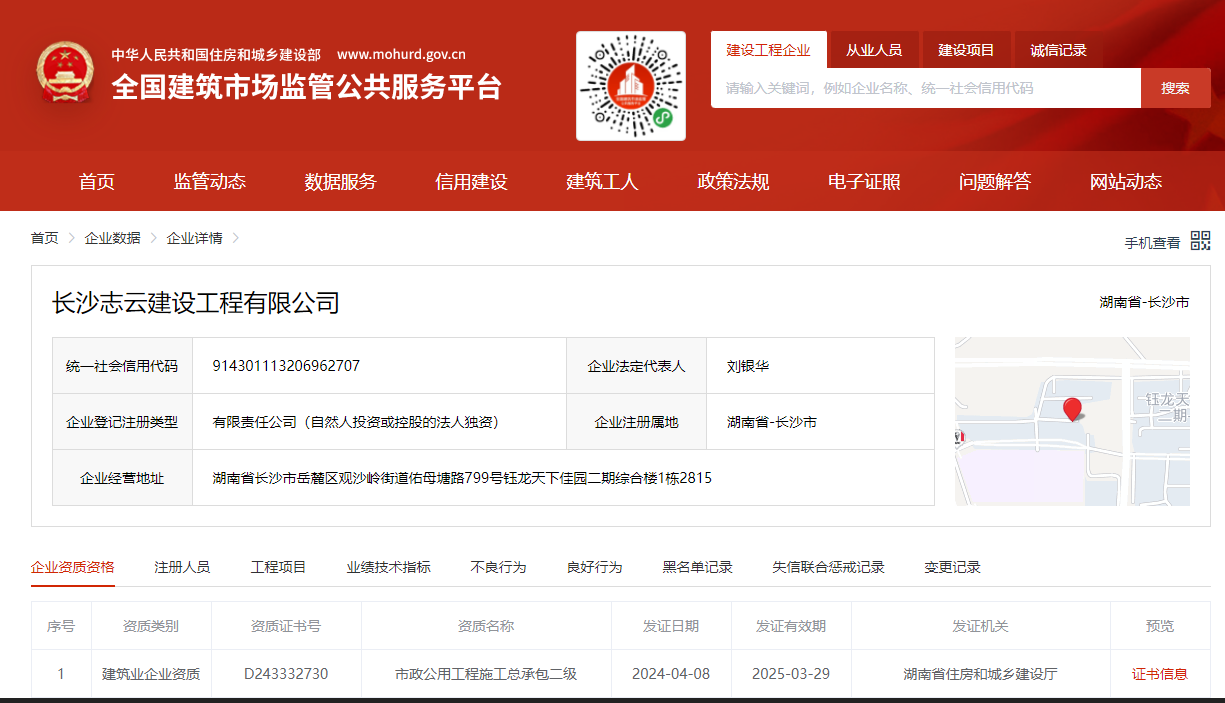The height and width of the screenshot is (703, 1225).
Task: Open the 数据服务 navigation item
Action: point(341,182)
